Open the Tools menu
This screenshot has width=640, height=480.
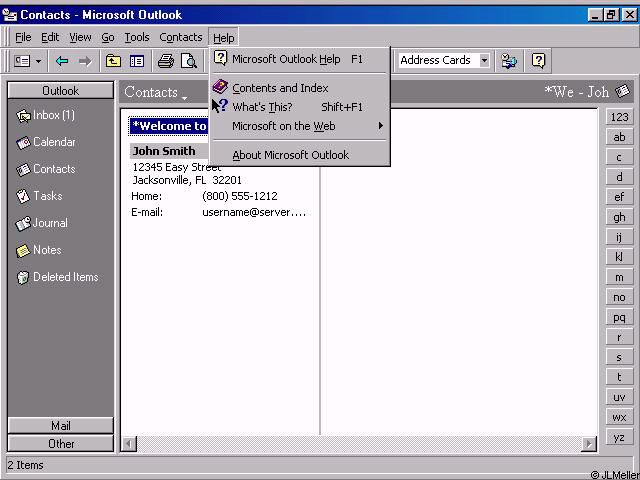point(137,38)
